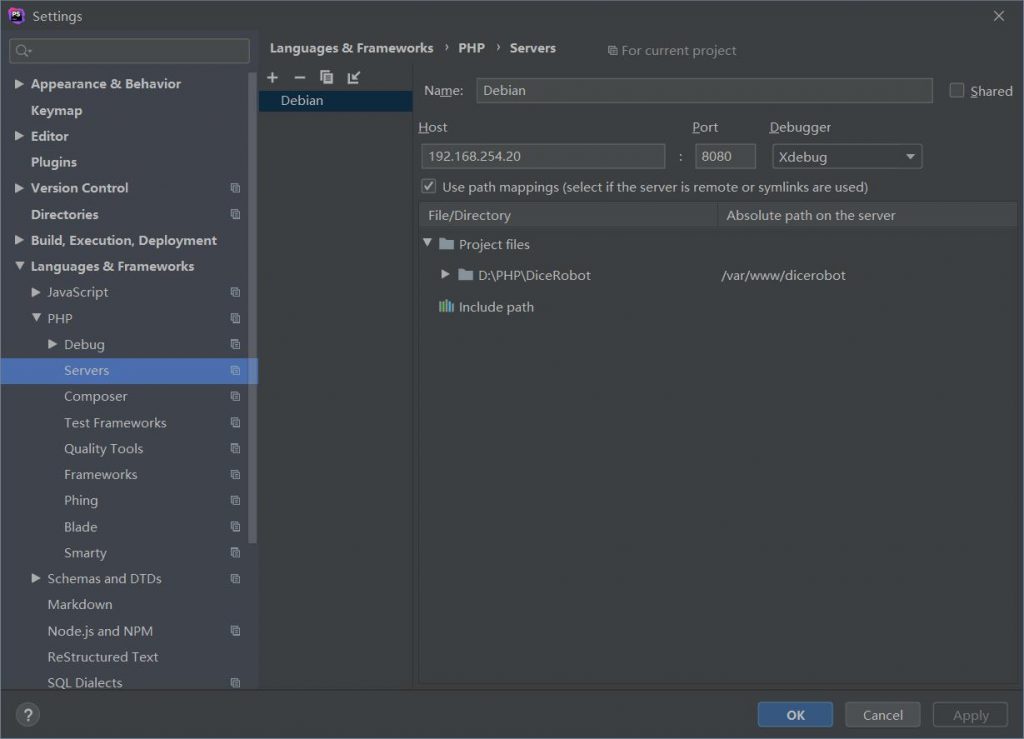The width and height of the screenshot is (1024, 739).
Task: Add a new server with the plus icon
Action: click(x=272, y=78)
